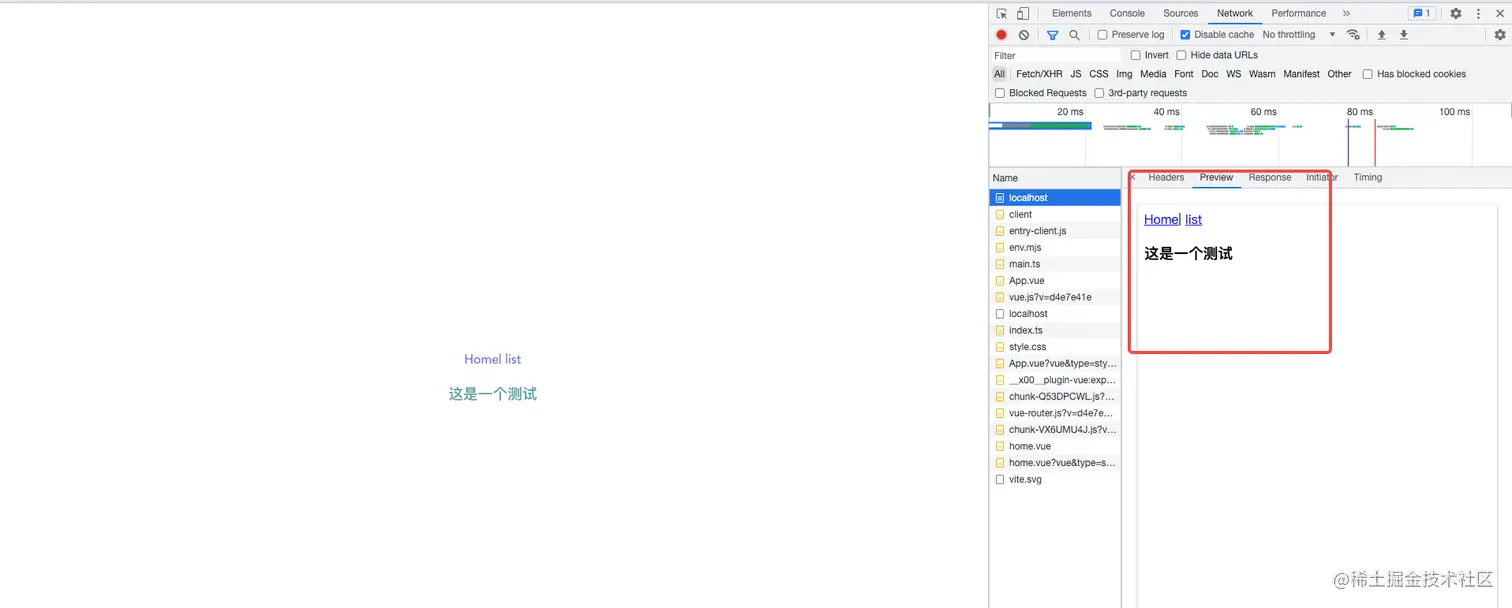This screenshot has height=608, width=1512.
Task: Open the Sources tab
Action: coord(1180,13)
